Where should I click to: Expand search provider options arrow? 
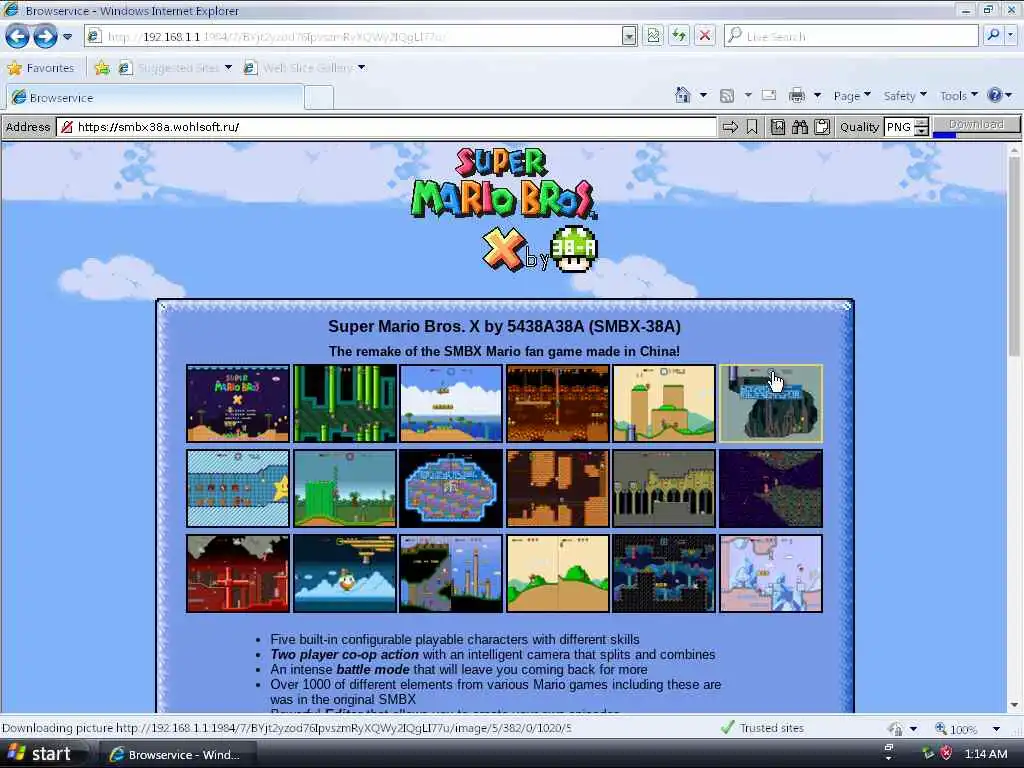pos(1010,35)
